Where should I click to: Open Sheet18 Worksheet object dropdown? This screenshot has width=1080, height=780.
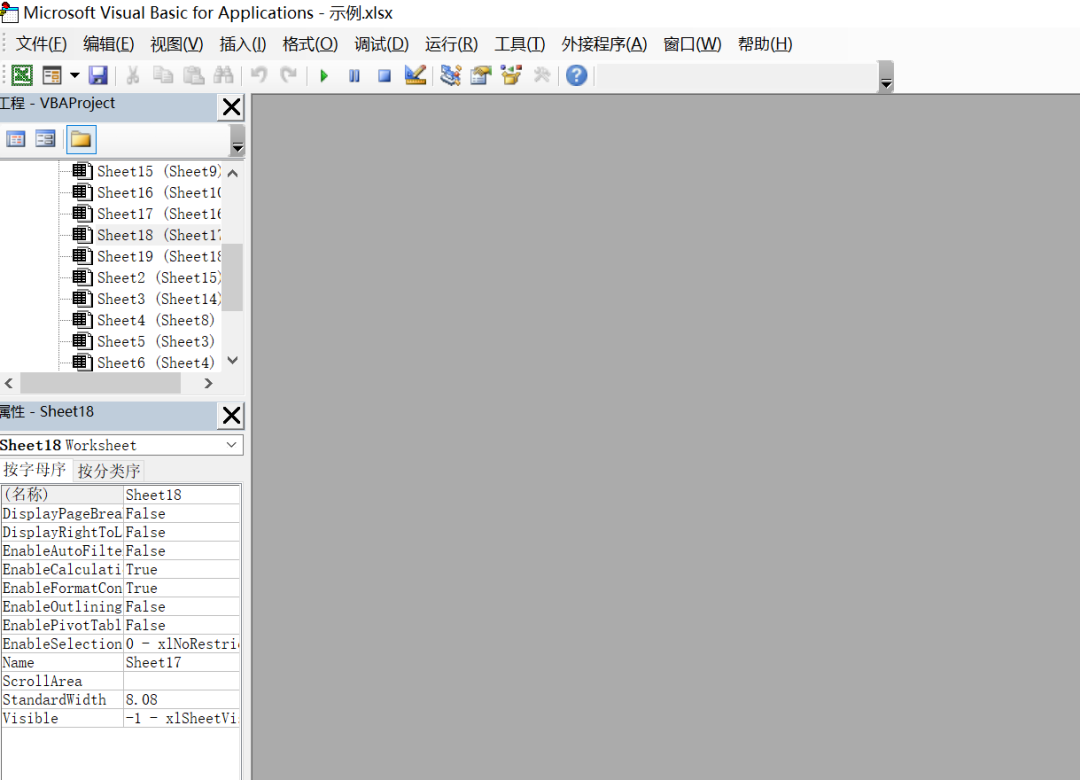pos(232,445)
